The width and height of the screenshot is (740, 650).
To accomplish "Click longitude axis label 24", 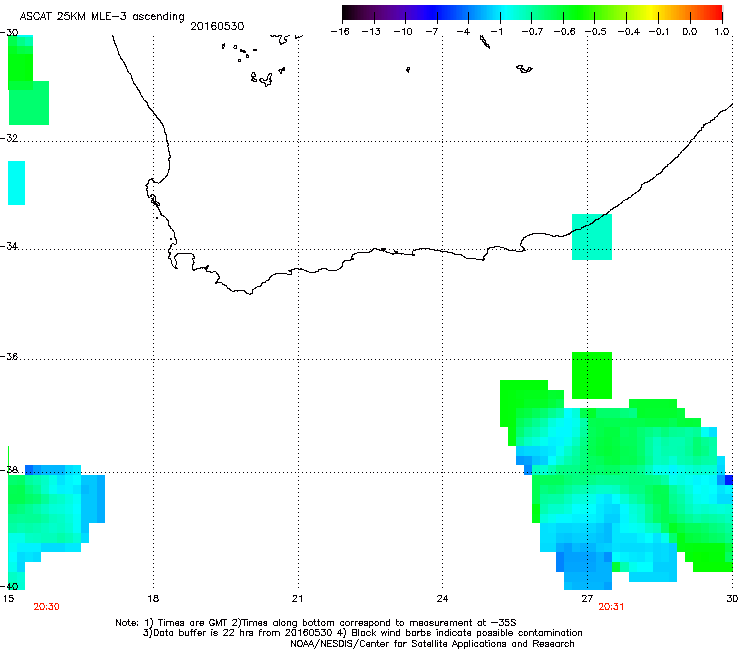I will (x=442, y=599).
